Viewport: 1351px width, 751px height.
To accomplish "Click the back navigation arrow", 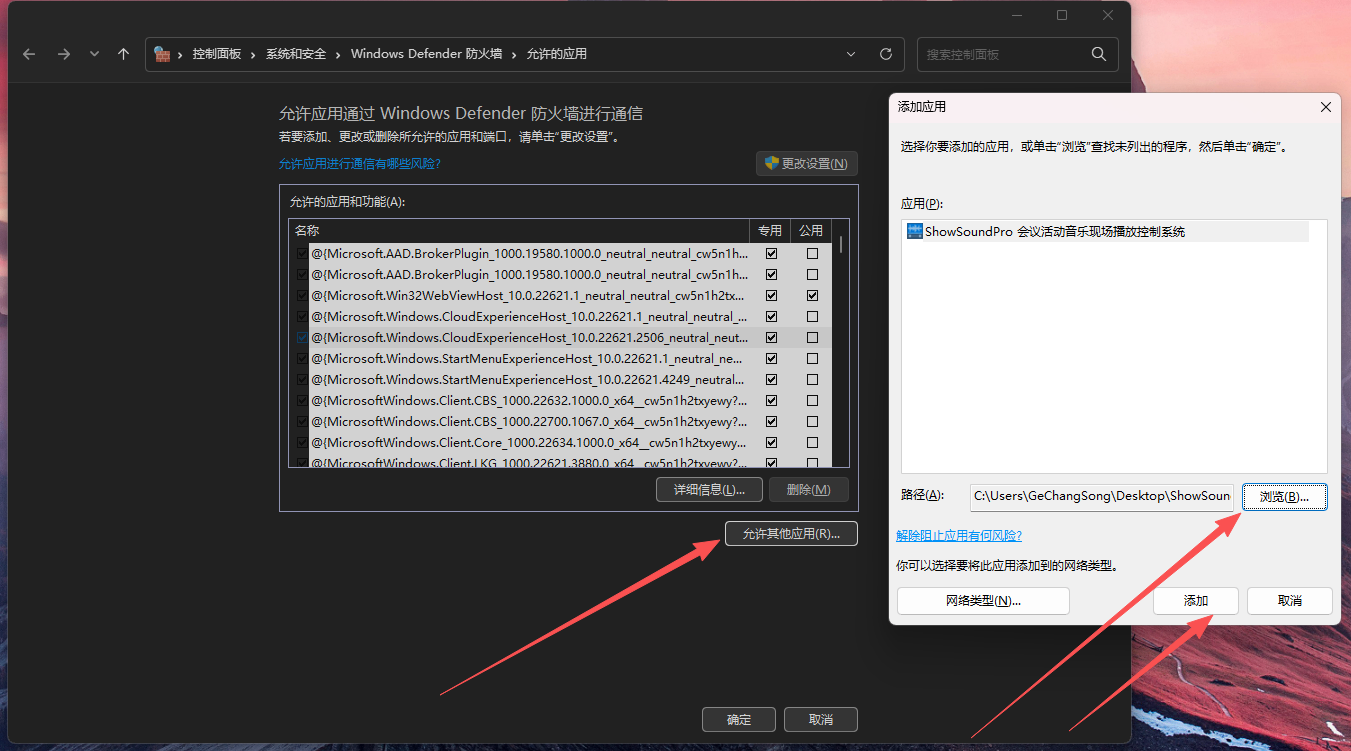I will click(29, 54).
